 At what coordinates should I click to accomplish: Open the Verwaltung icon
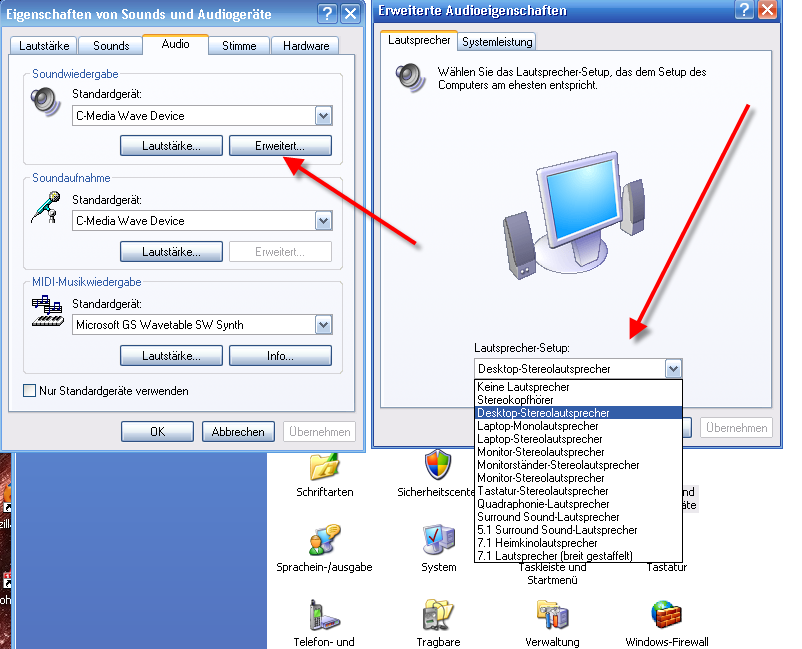click(552, 615)
